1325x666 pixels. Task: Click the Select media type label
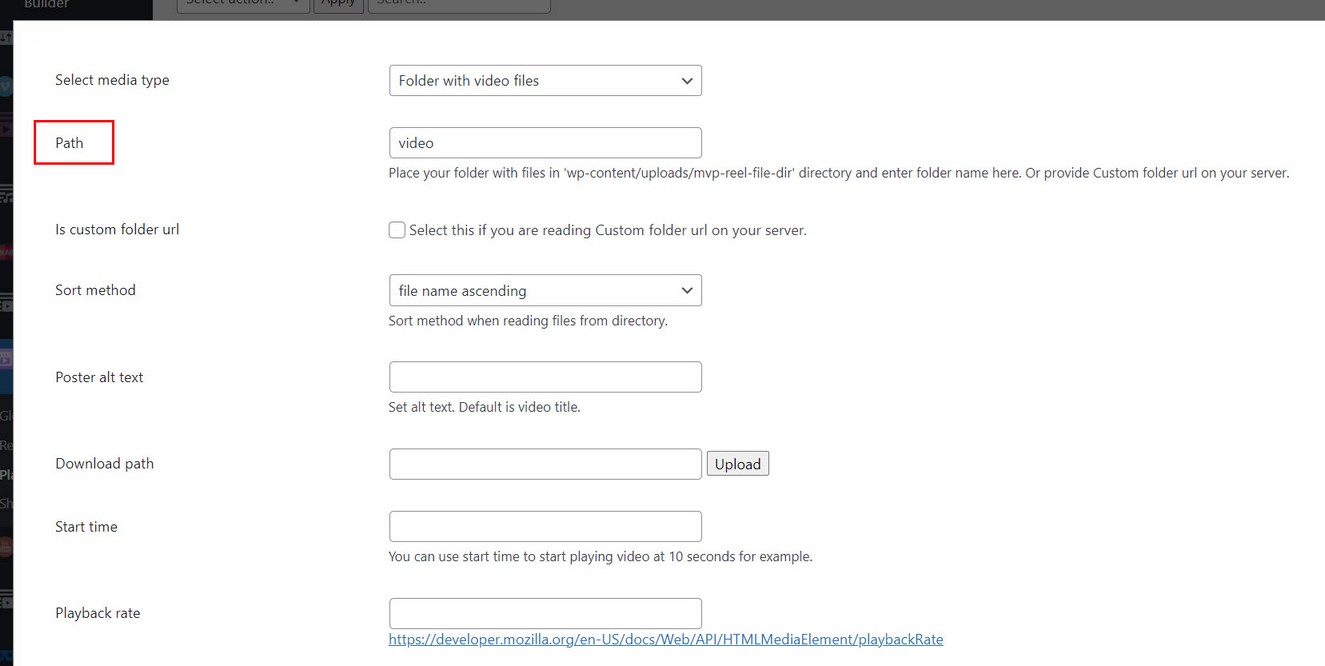tap(112, 80)
